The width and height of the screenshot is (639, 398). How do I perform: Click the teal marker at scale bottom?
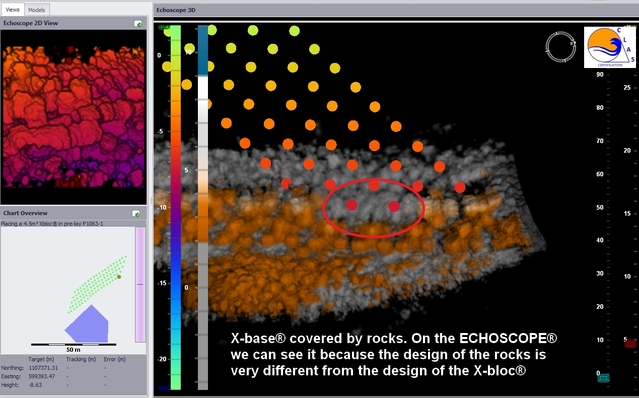[x=604, y=378]
